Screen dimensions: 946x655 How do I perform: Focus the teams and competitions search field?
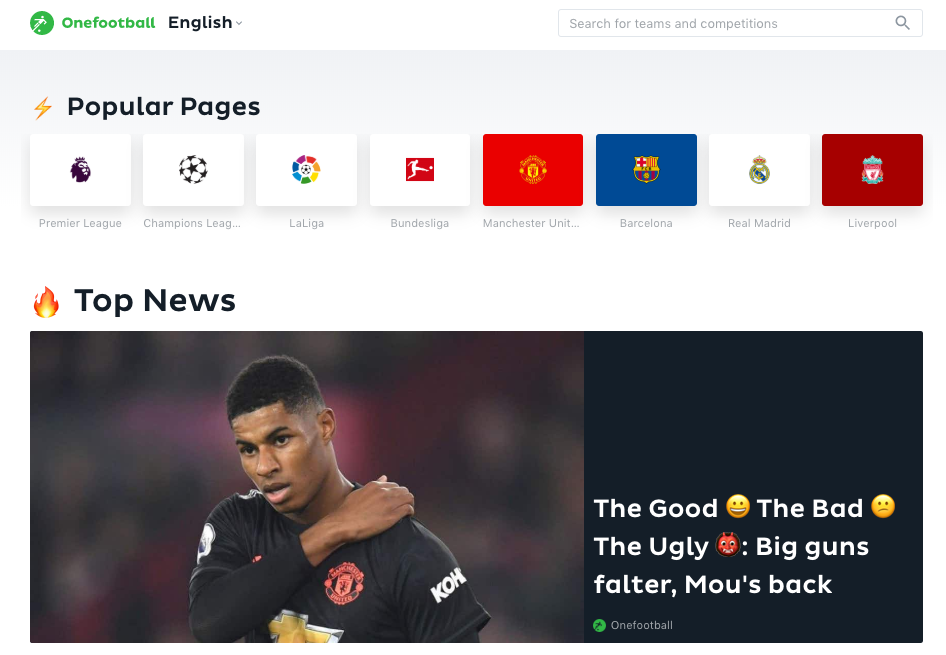(740, 23)
